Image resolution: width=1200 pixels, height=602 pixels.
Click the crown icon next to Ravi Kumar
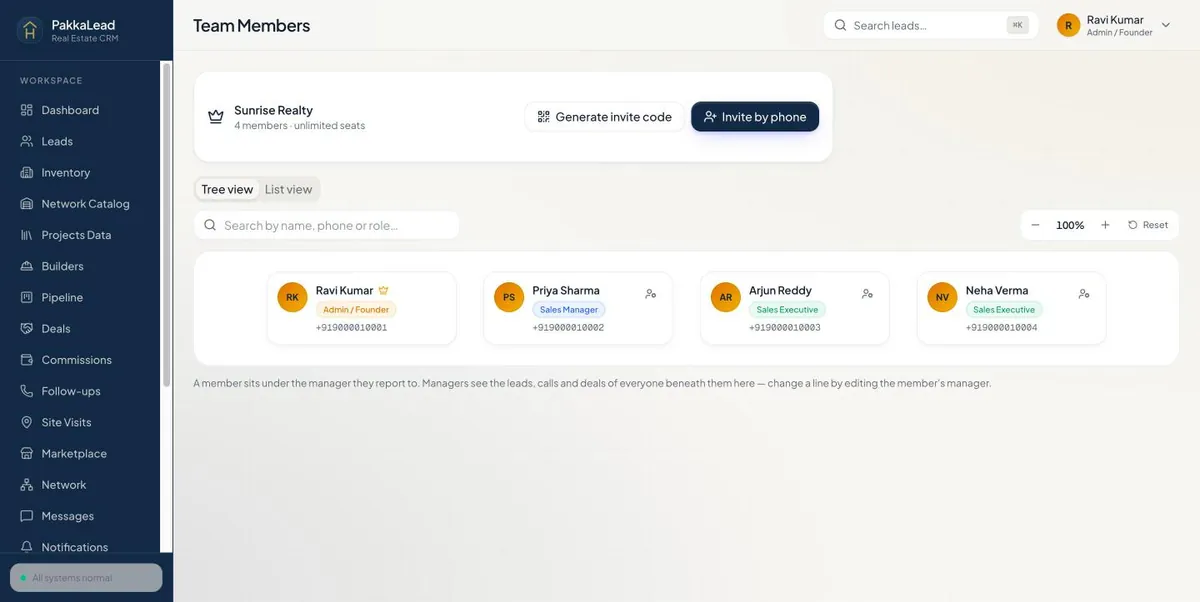tap(383, 290)
